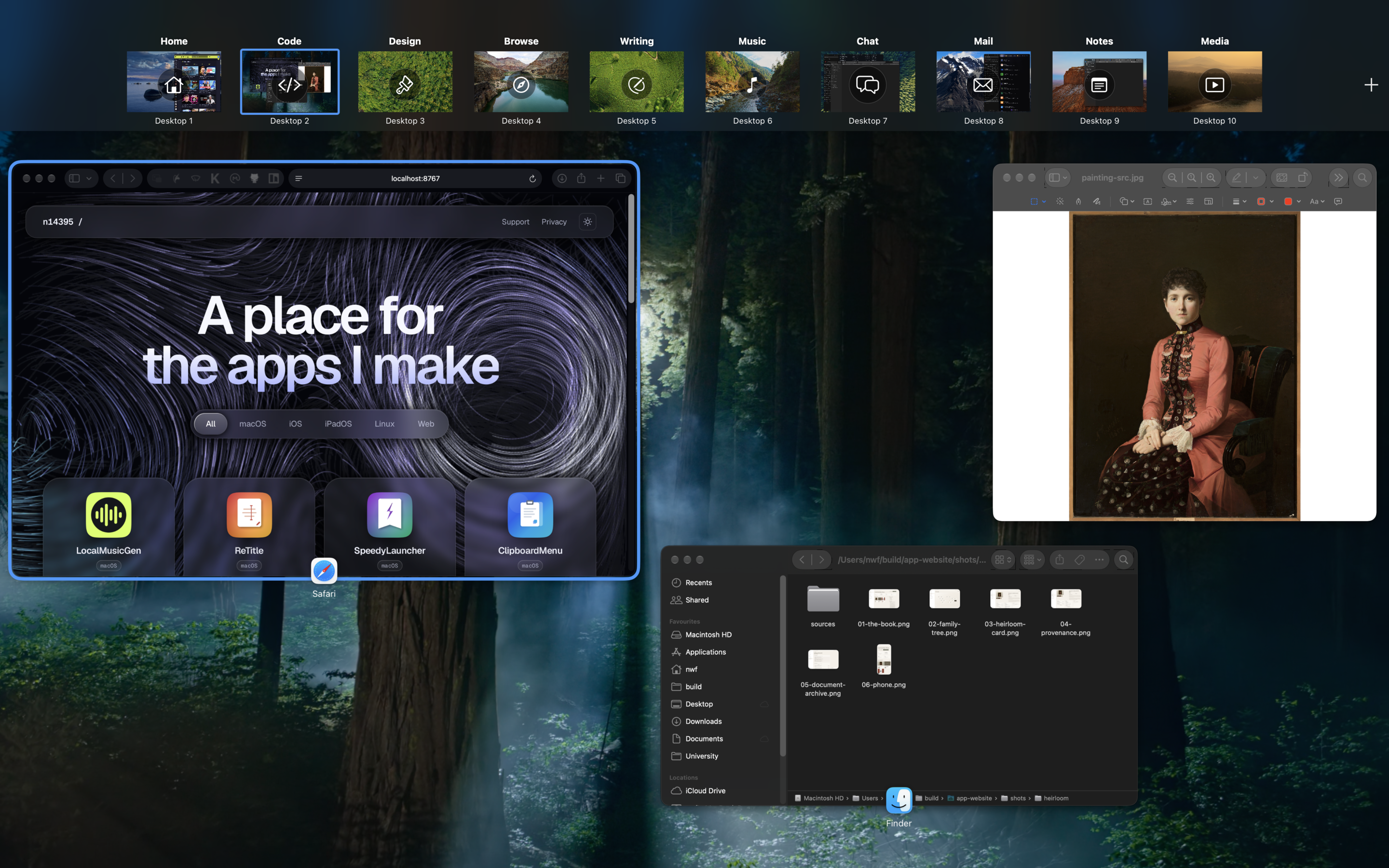Open the line style dropdown in Preview
Viewport: 1389px width, 868px height.
1239,202
